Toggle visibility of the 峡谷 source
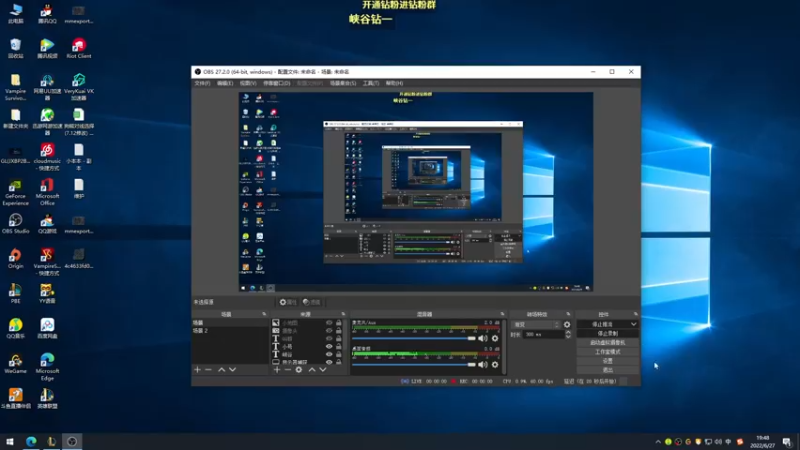Viewport: 800px width, 450px height. [x=329, y=354]
